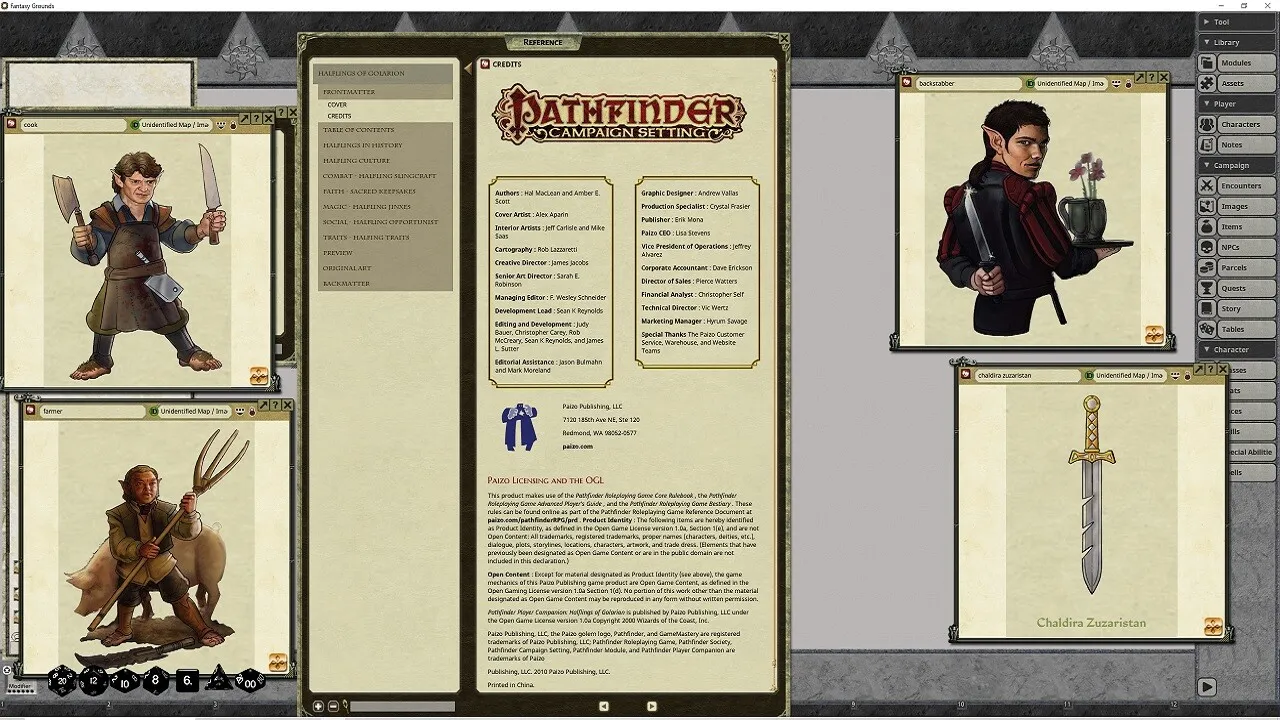Image resolution: width=1280 pixels, height=720 pixels.
Task: Open the Story list
Action: pyautogui.click(x=1236, y=309)
